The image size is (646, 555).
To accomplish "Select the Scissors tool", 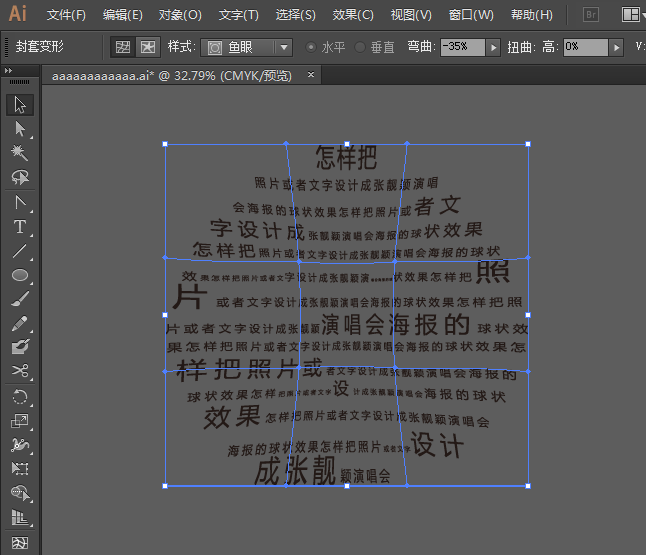I will coord(20,371).
